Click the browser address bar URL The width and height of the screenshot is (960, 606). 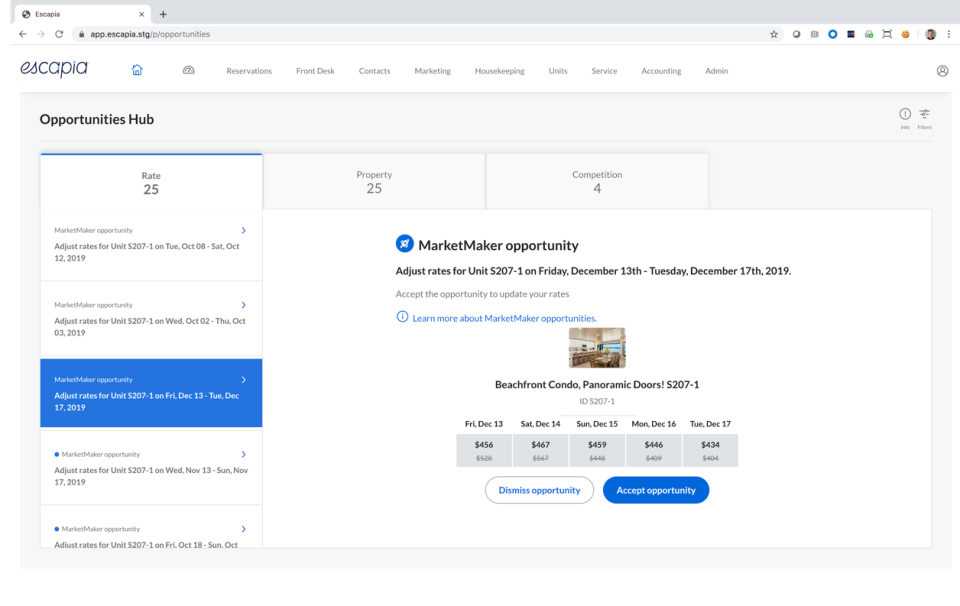coord(150,34)
